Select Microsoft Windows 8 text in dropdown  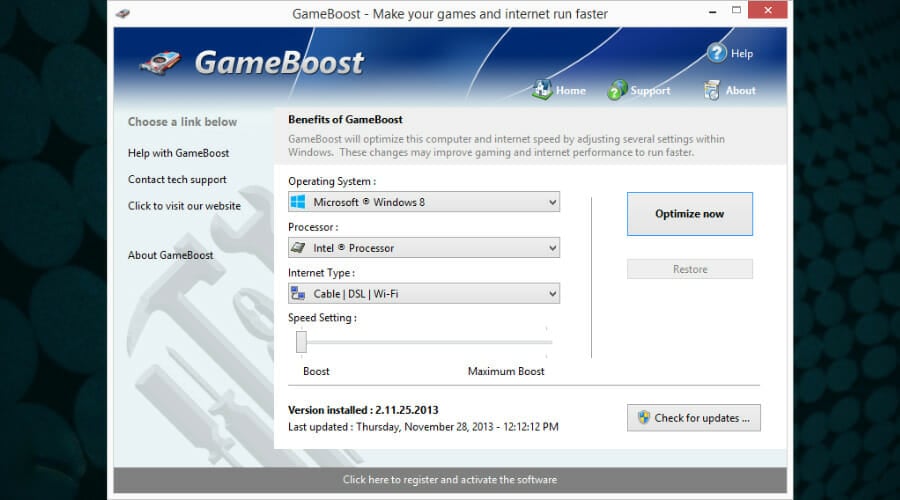(x=369, y=202)
